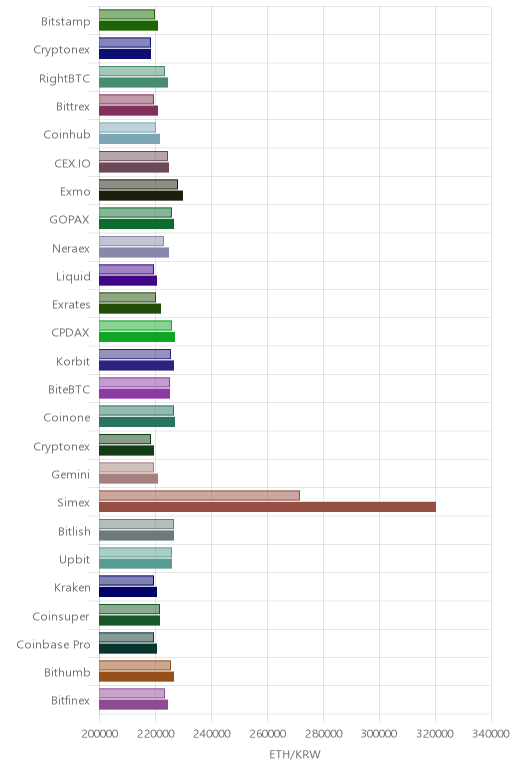This screenshot has width=512, height=772.
Task: Click the RightBTC label
Action: (x=64, y=78)
